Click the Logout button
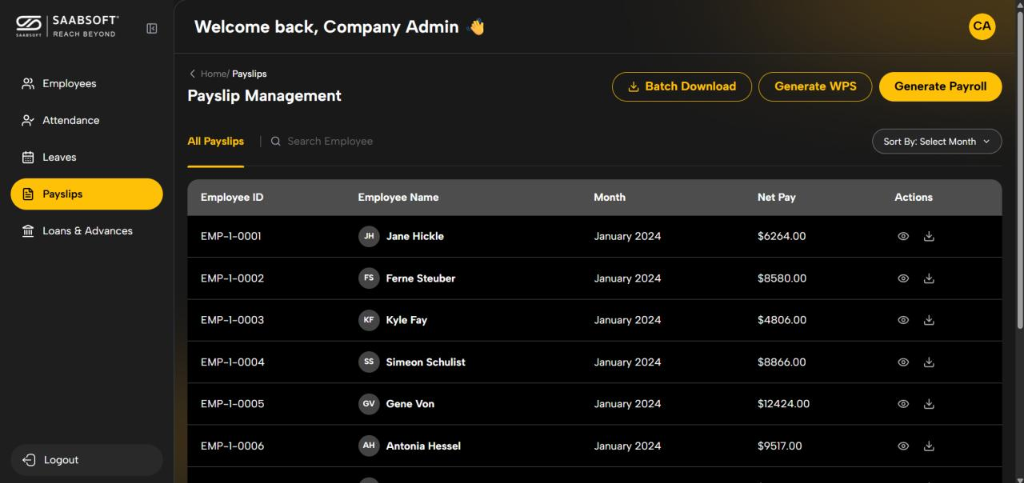This screenshot has width=1024, height=483. [x=87, y=460]
